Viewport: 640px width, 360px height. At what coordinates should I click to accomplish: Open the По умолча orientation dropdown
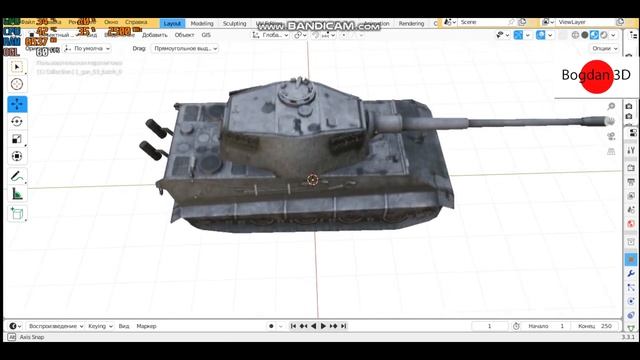click(x=87, y=48)
